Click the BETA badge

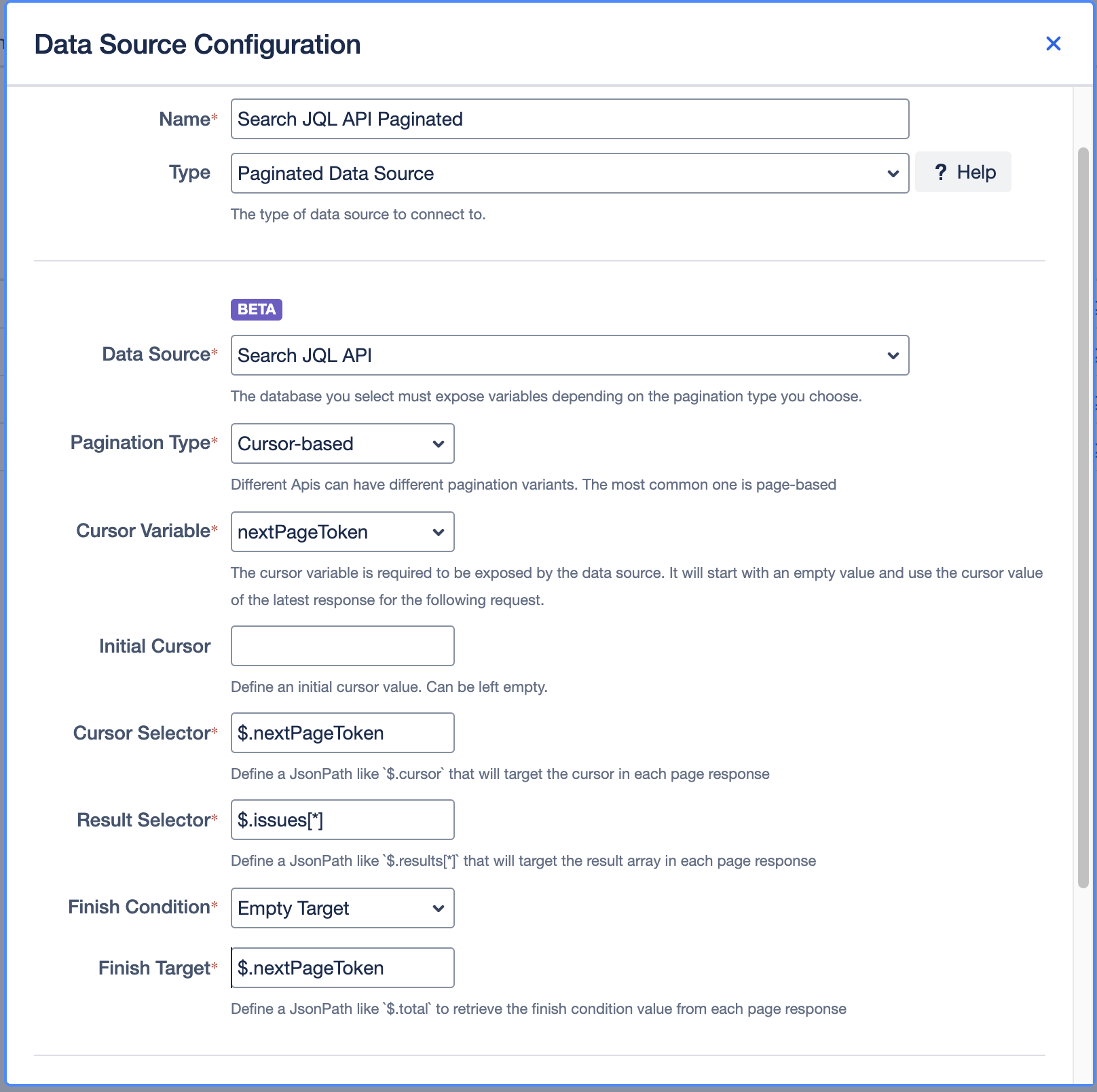click(x=257, y=310)
